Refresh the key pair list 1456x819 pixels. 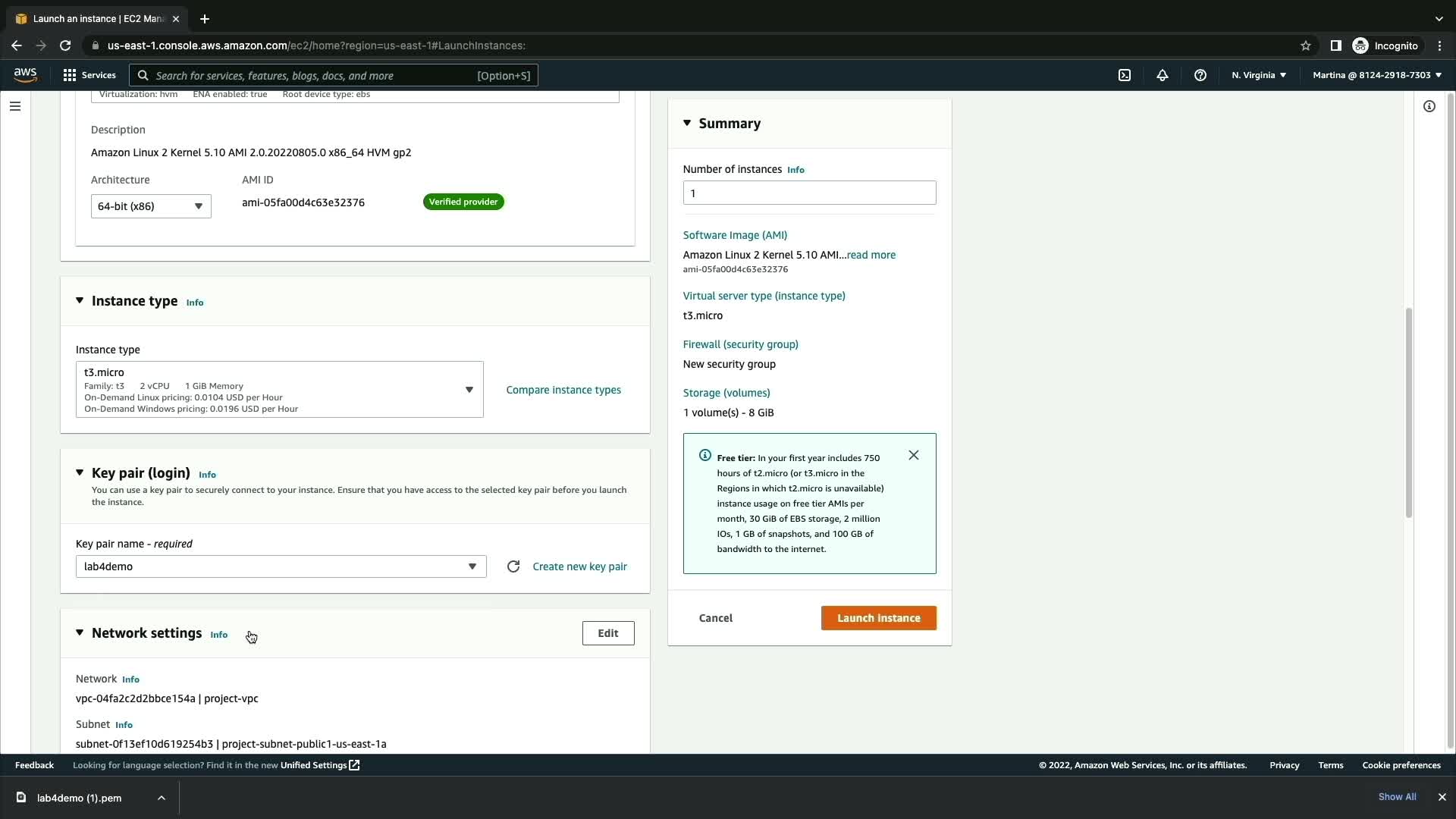[x=513, y=566]
